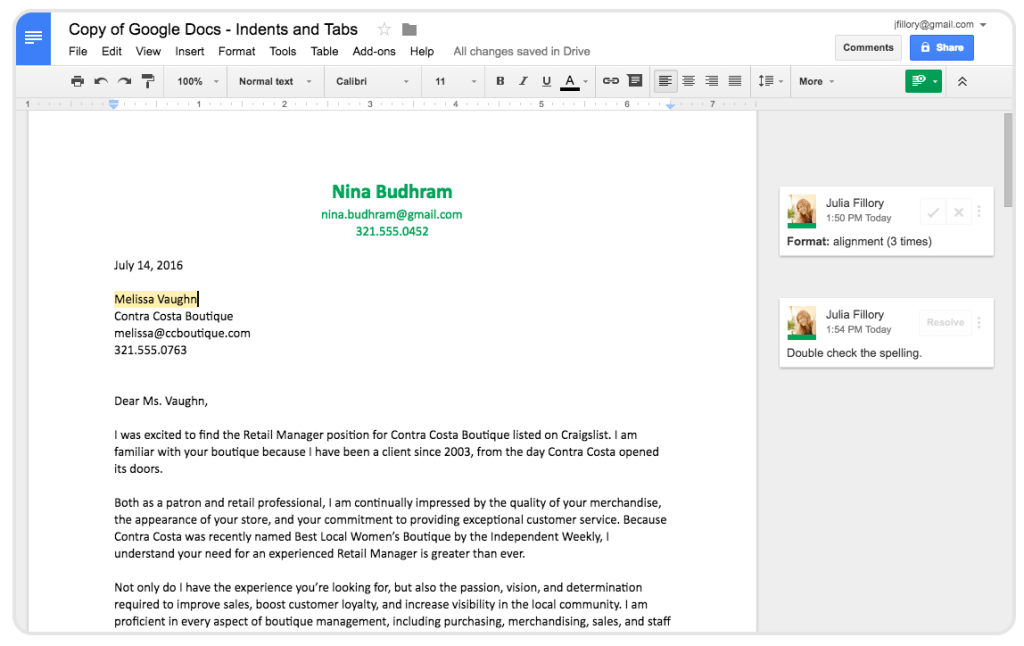Open the Table menu

pos(324,51)
